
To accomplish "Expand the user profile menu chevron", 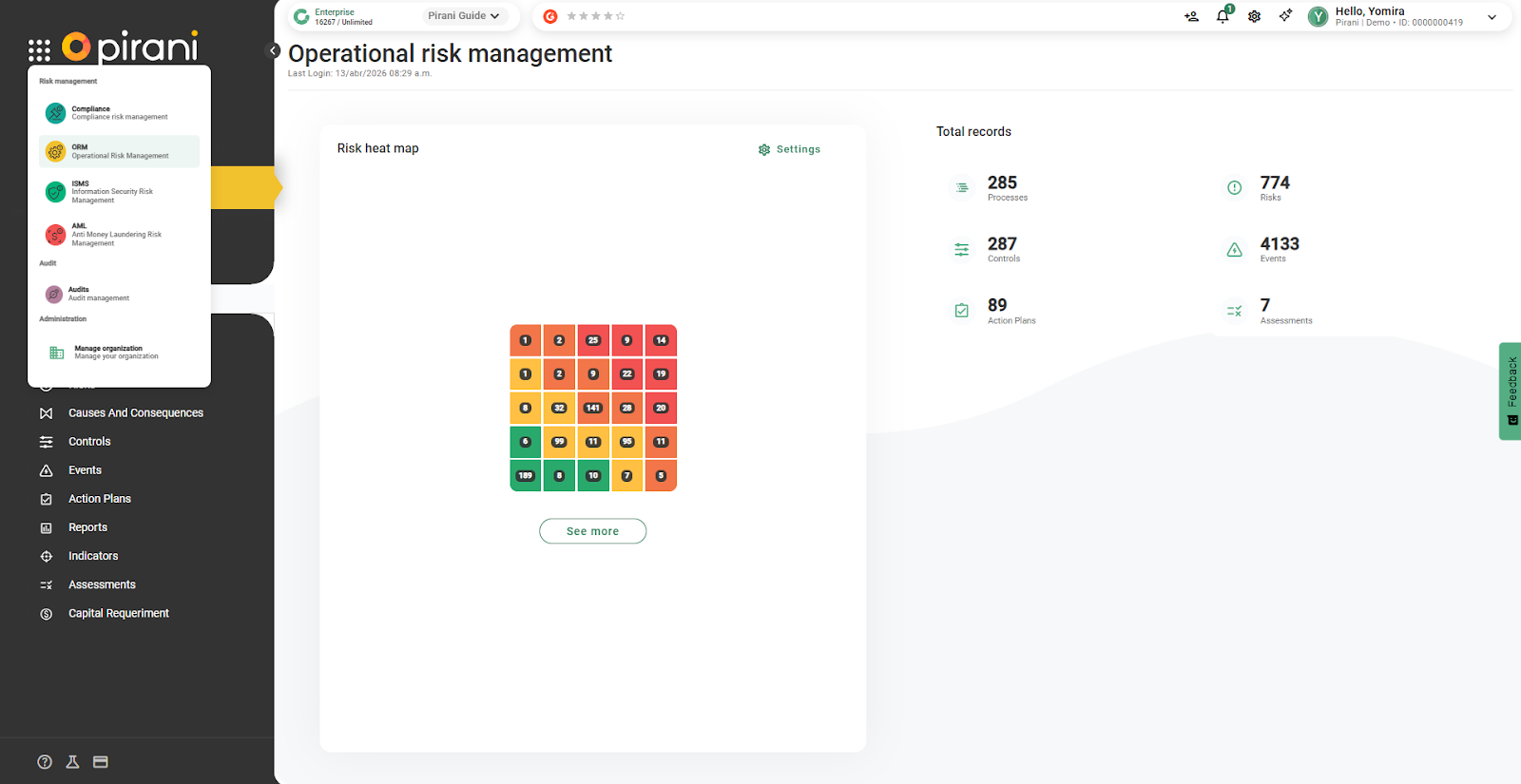I will coord(1492,17).
